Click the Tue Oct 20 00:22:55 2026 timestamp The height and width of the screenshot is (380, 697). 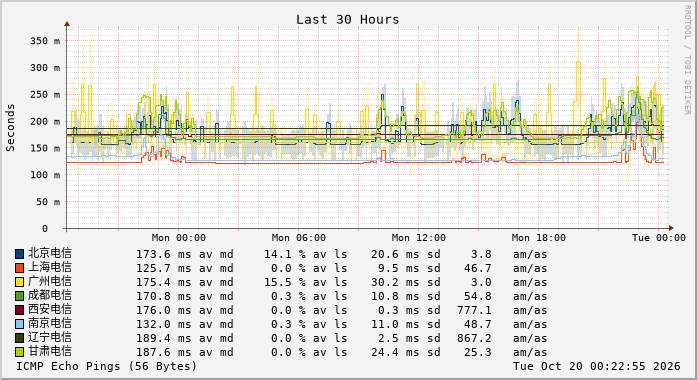597,366
